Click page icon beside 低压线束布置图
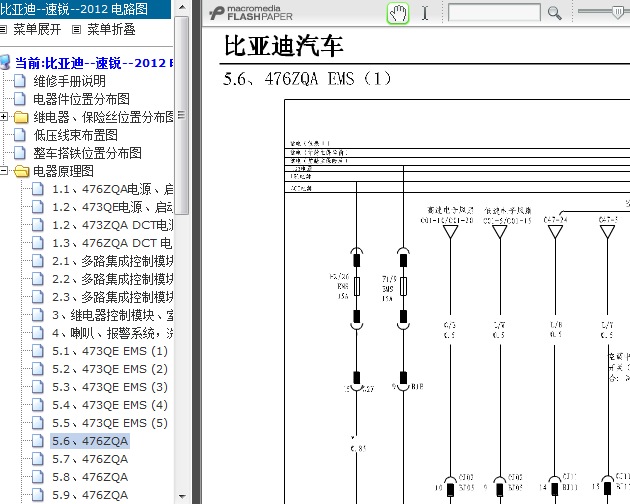The height and width of the screenshot is (504, 630). point(20,135)
